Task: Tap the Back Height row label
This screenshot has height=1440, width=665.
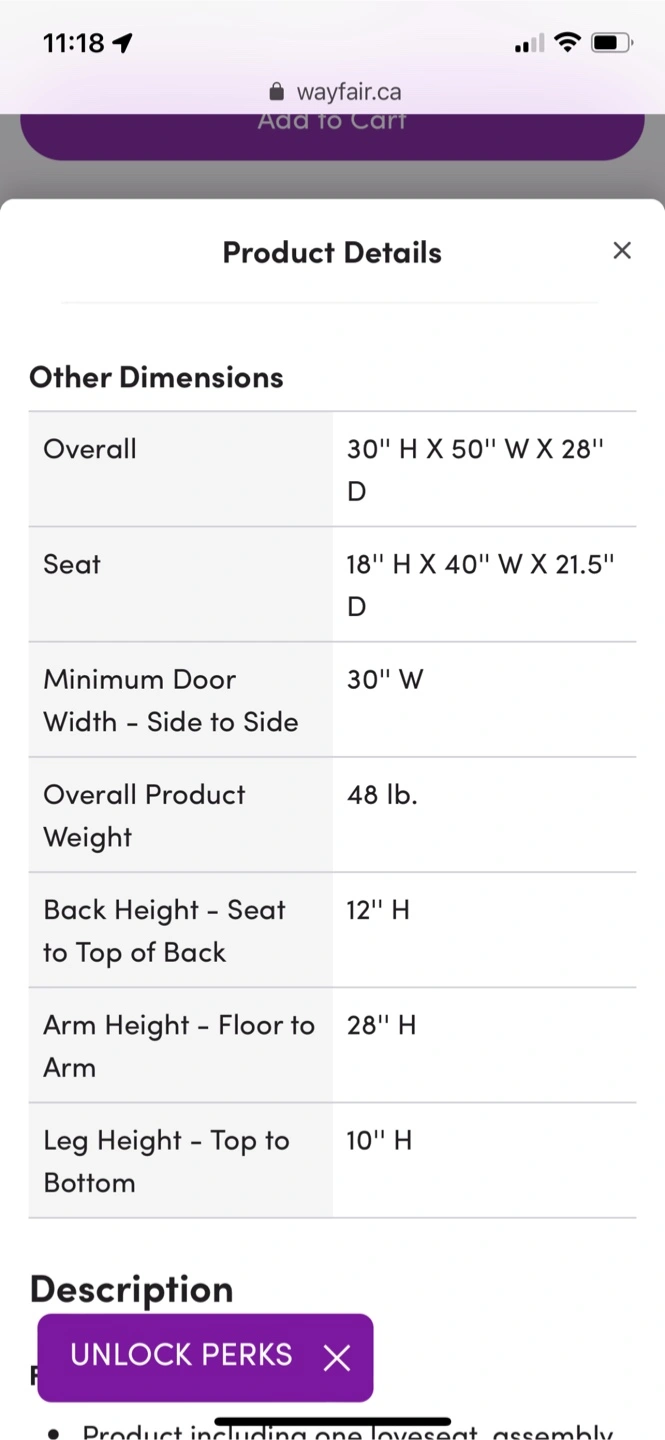Action: tap(180, 930)
